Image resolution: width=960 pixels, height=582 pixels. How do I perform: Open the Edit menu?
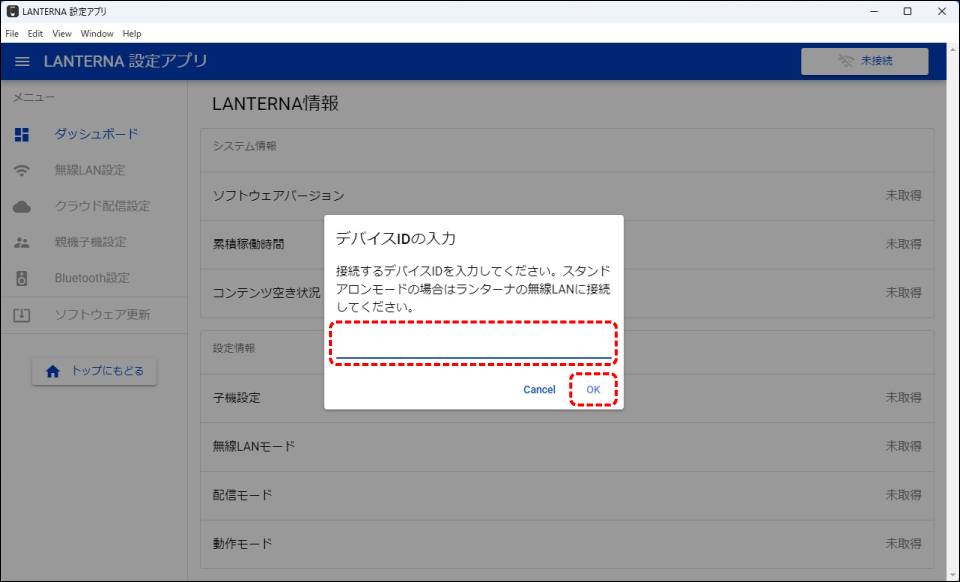point(35,34)
